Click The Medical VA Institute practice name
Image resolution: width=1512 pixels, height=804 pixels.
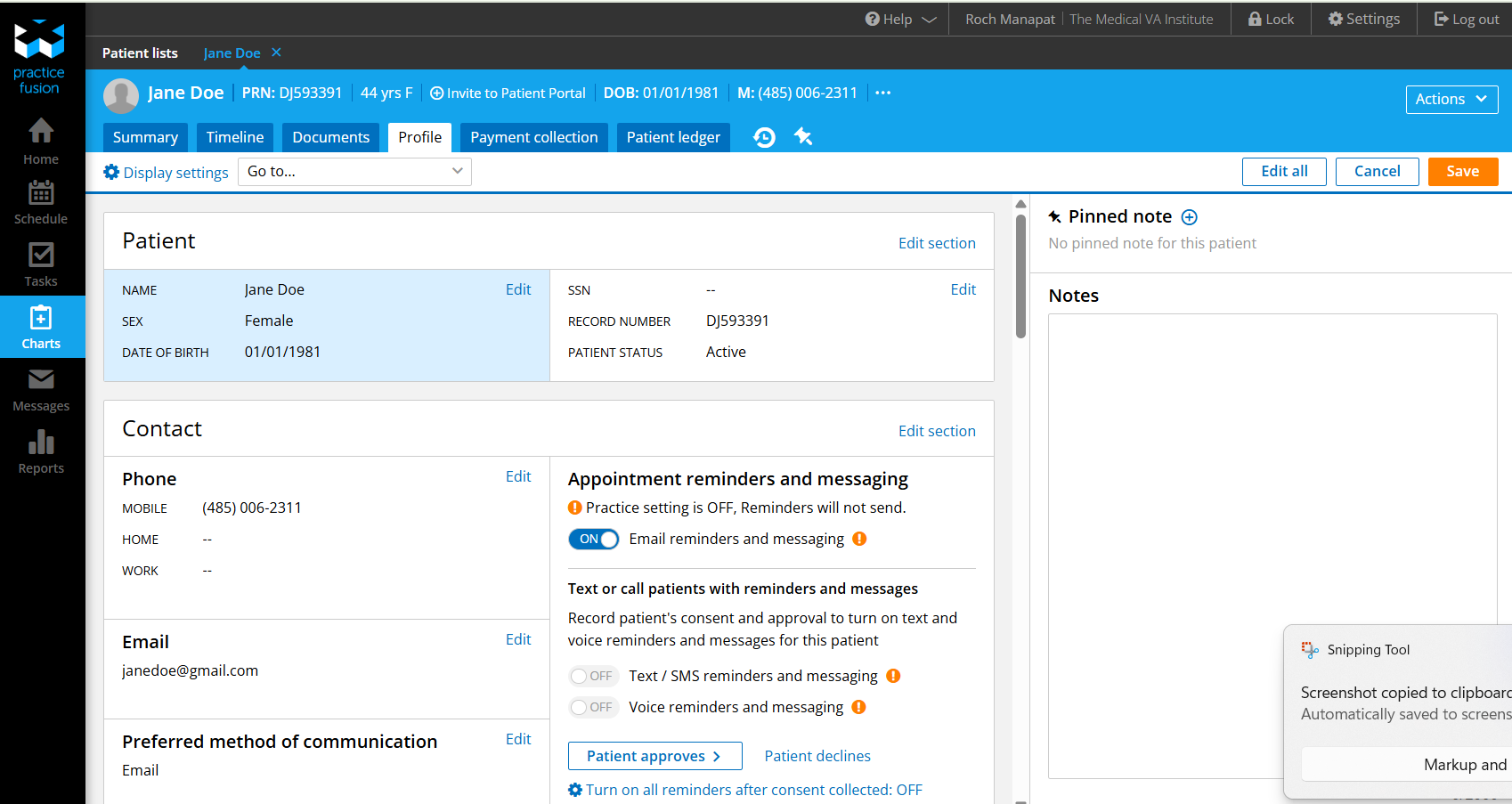(x=1142, y=19)
